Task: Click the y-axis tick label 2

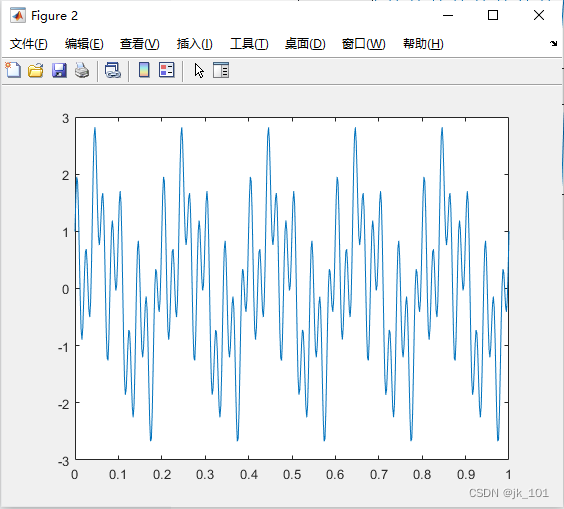Action: point(65,176)
